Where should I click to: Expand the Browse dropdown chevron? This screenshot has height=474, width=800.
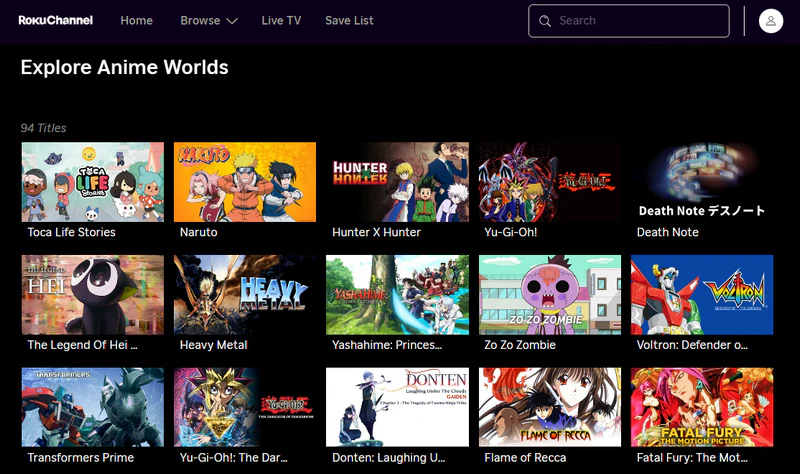[232, 21]
